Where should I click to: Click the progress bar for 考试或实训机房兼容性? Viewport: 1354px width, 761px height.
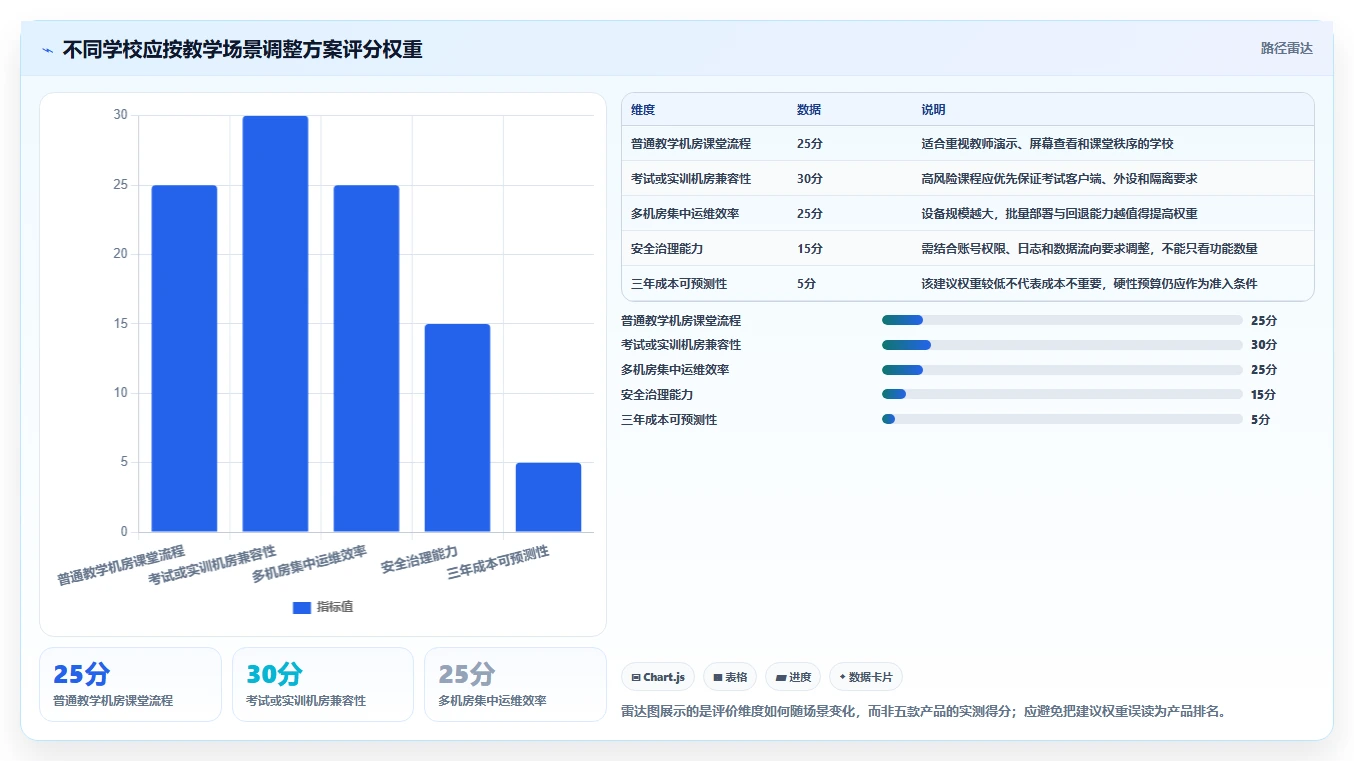[x=1062, y=345]
